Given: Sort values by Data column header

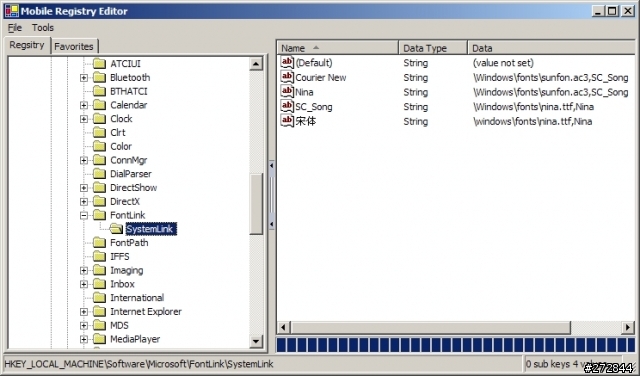Looking at the screenshot, I should [x=551, y=48].
